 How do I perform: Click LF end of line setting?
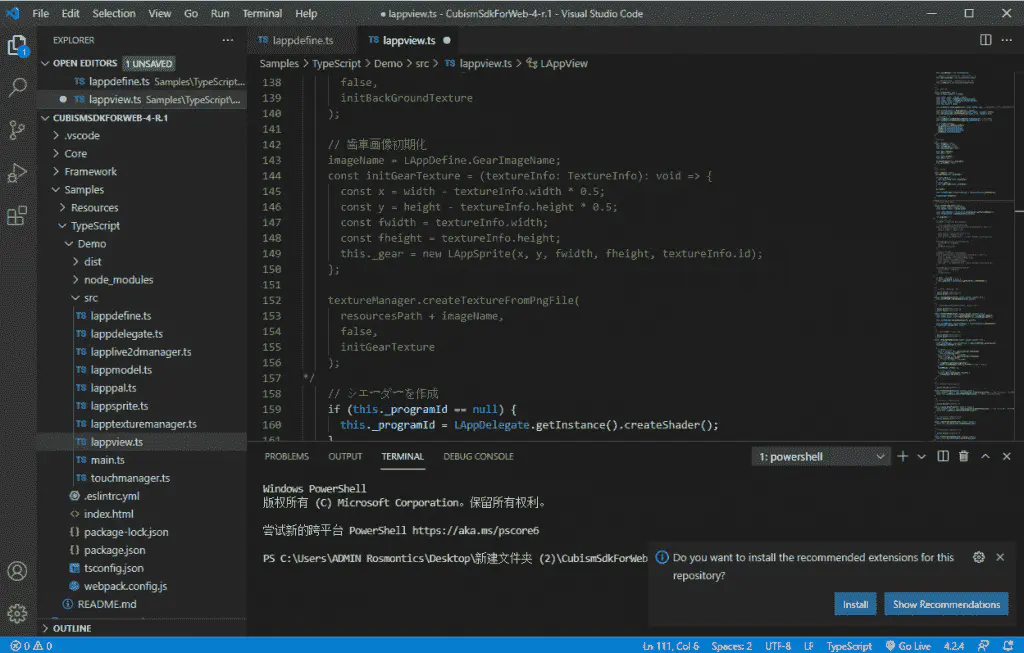[x=808, y=646]
